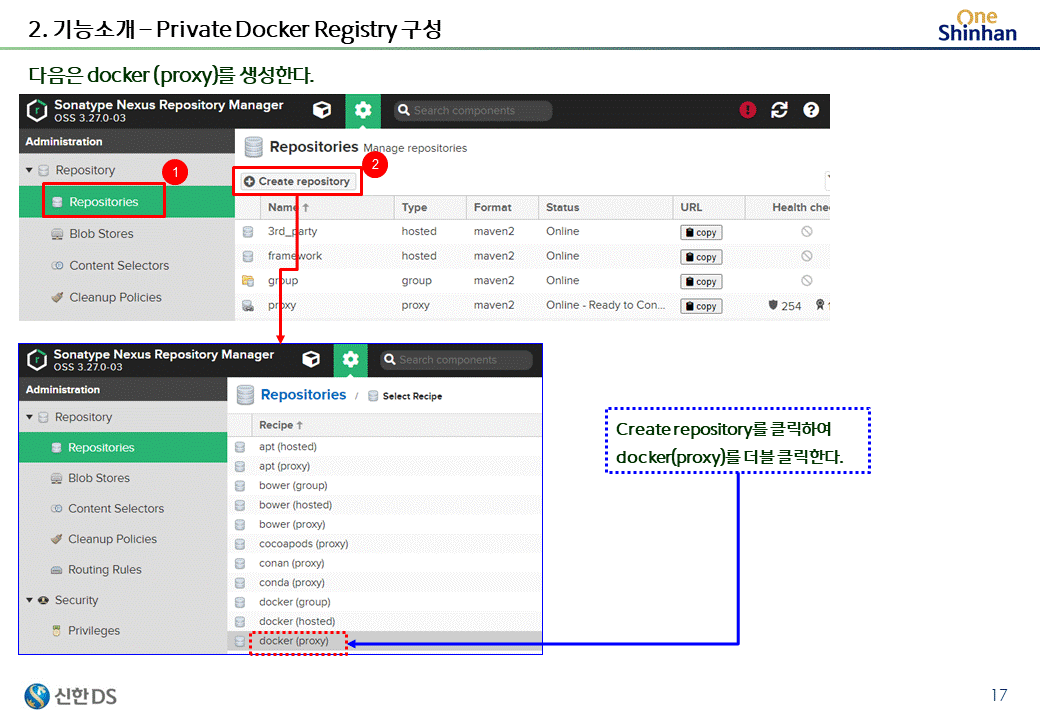Click the Nexus logo in the lower window header

click(36, 360)
